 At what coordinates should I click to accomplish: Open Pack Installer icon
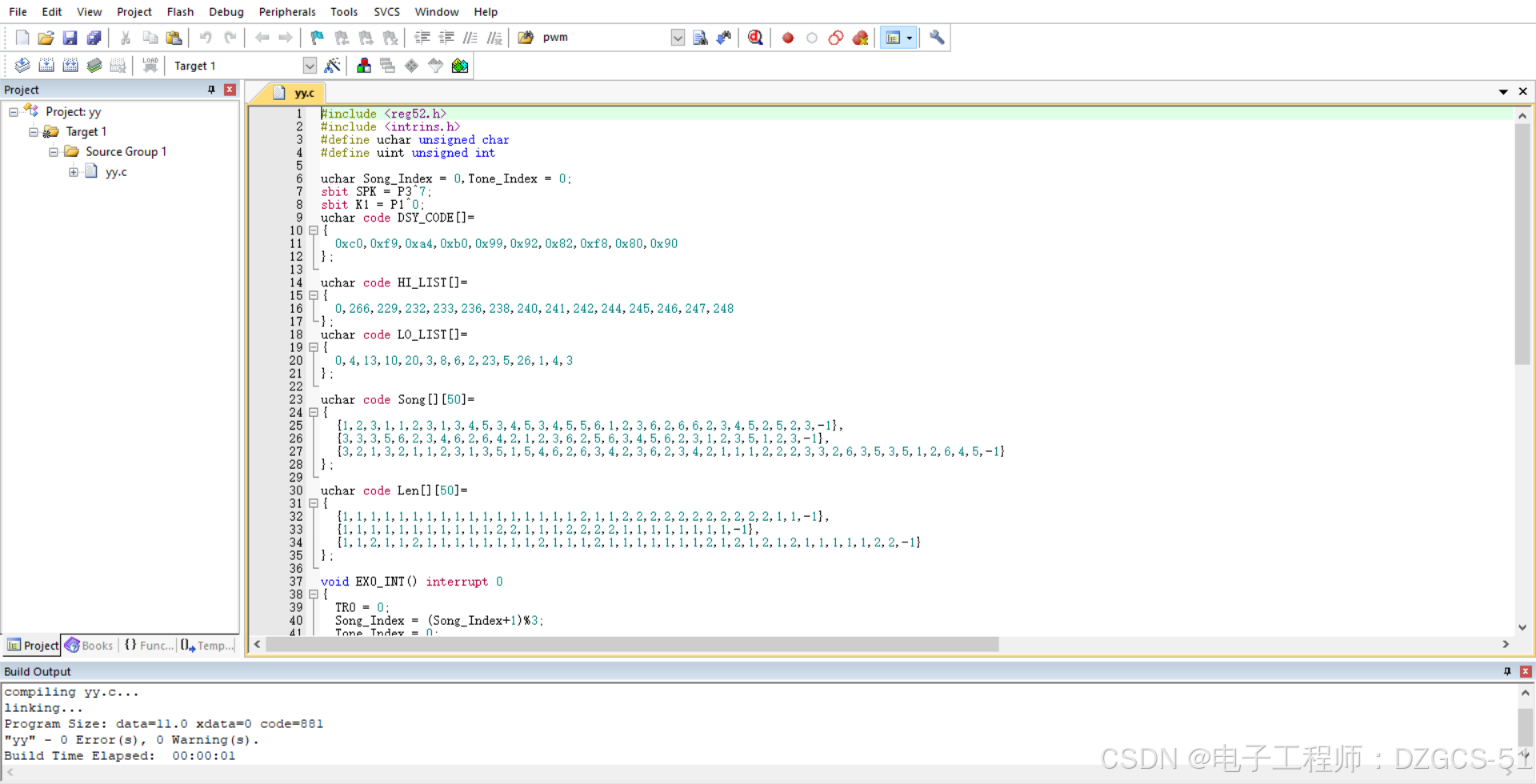click(x=460, y=66)
